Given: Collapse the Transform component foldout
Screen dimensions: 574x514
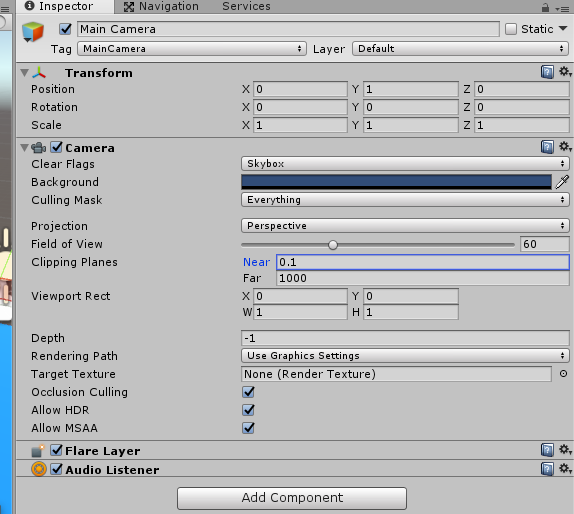Looking at the screenshot, I should [25, 72].
